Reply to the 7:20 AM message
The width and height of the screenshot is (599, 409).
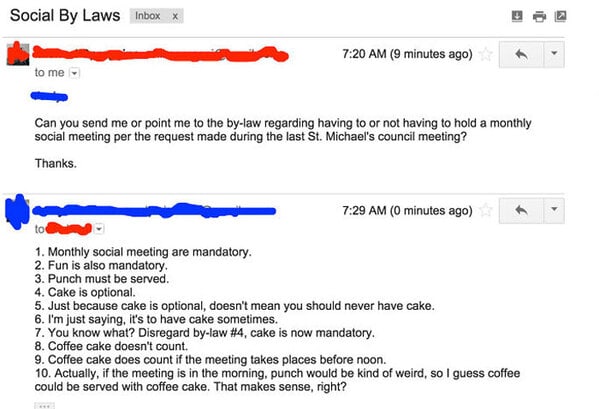pyautogui.click(x=521, y=54)
